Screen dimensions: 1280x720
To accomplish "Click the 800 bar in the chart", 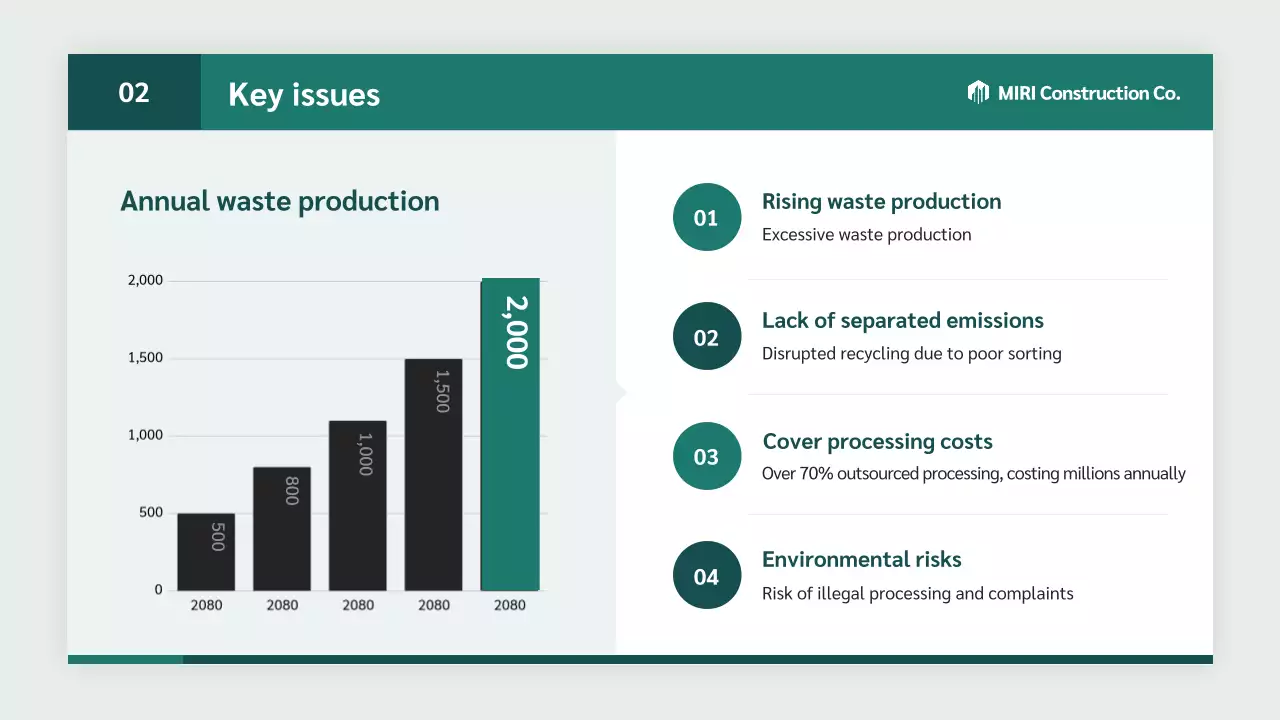I will [282, 527].
